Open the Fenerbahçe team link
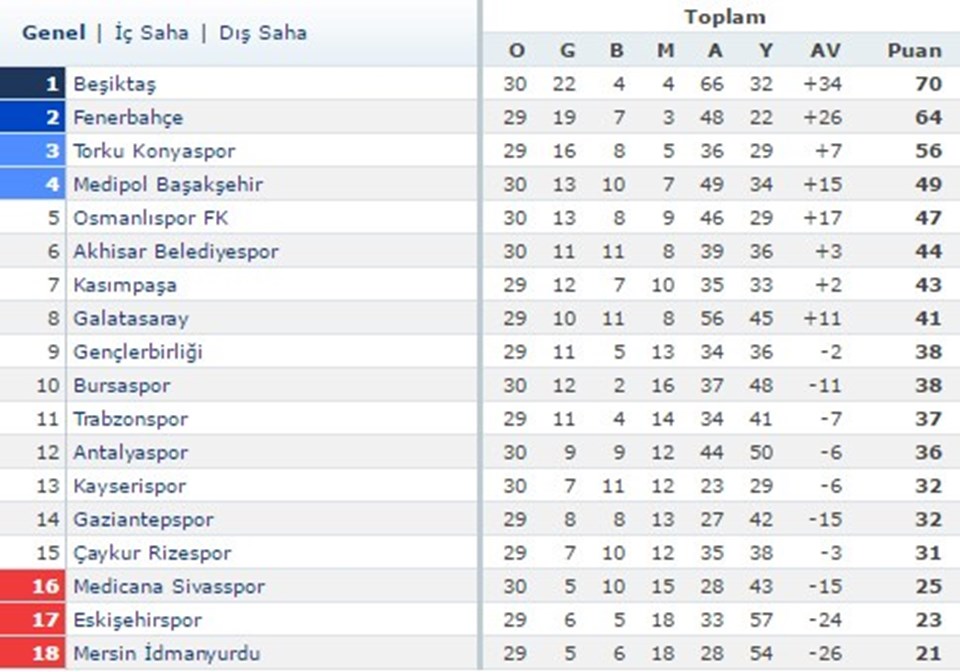Image resolution: width=960 pixels, height=672 pixels. click(128, 118)
